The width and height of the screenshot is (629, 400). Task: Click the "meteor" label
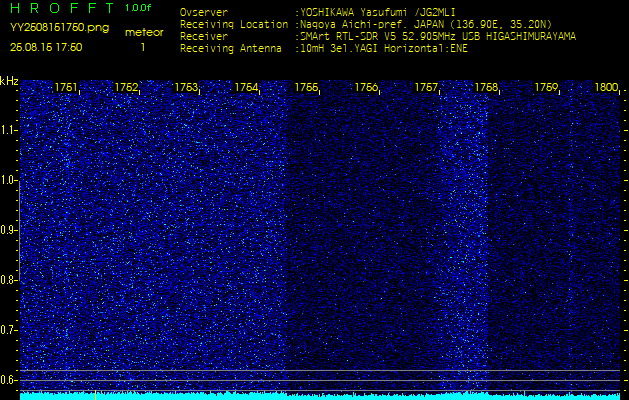point(144,33)
